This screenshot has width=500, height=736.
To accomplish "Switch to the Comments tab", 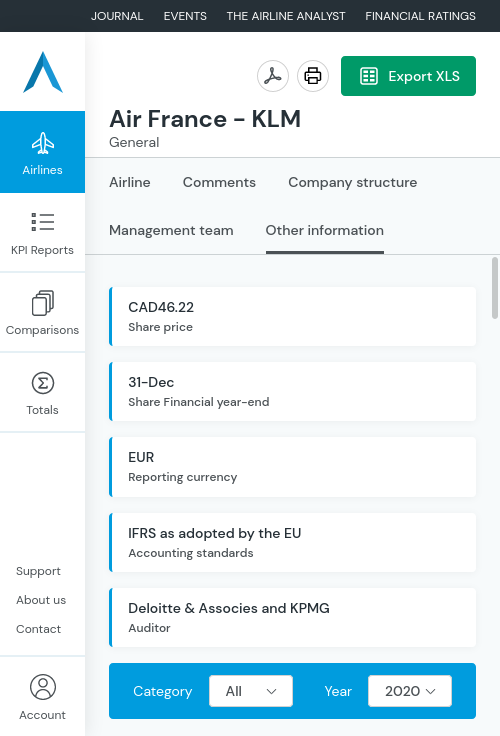I will 219,182.
